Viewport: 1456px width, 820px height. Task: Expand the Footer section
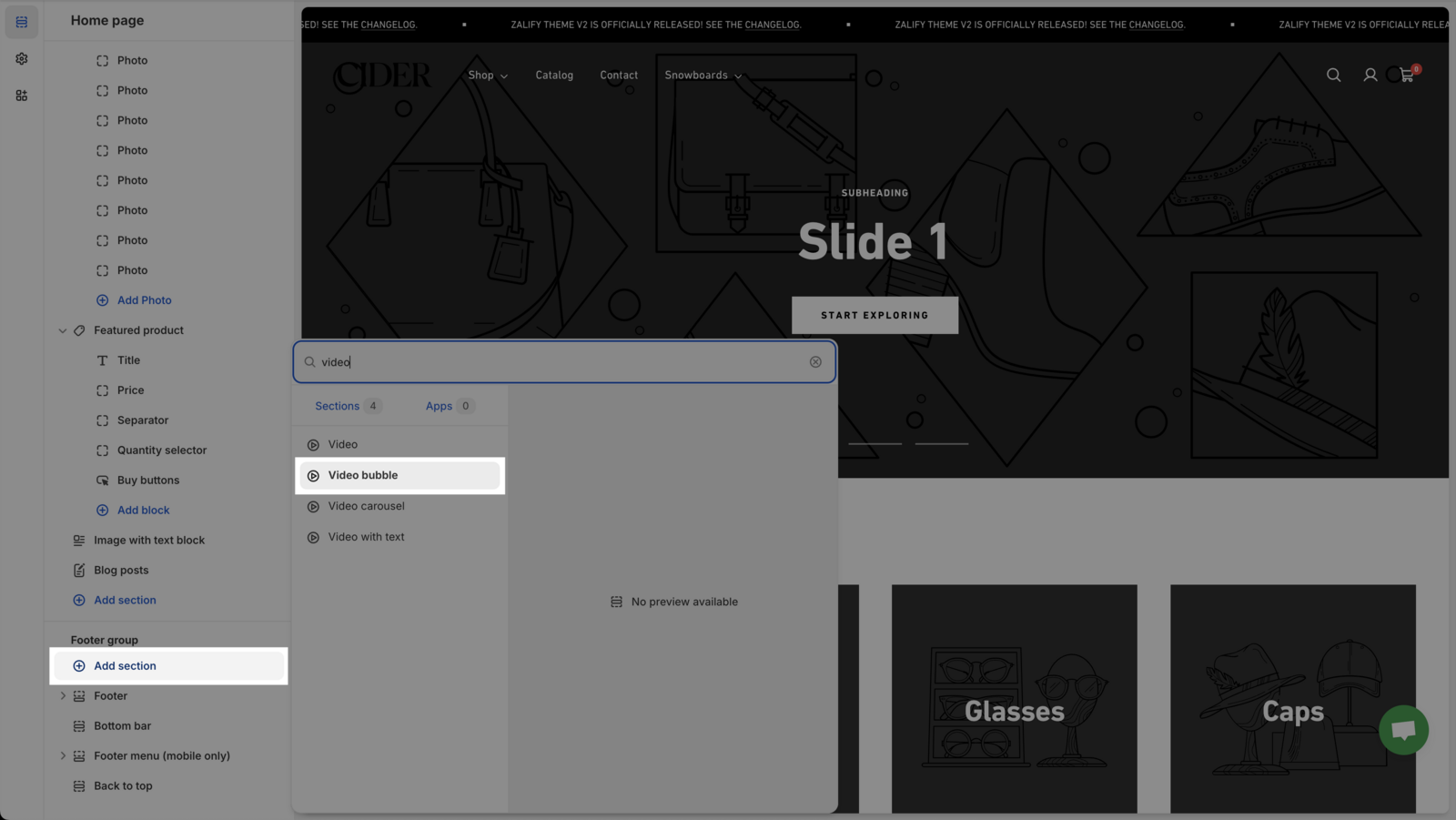point(63,696)
